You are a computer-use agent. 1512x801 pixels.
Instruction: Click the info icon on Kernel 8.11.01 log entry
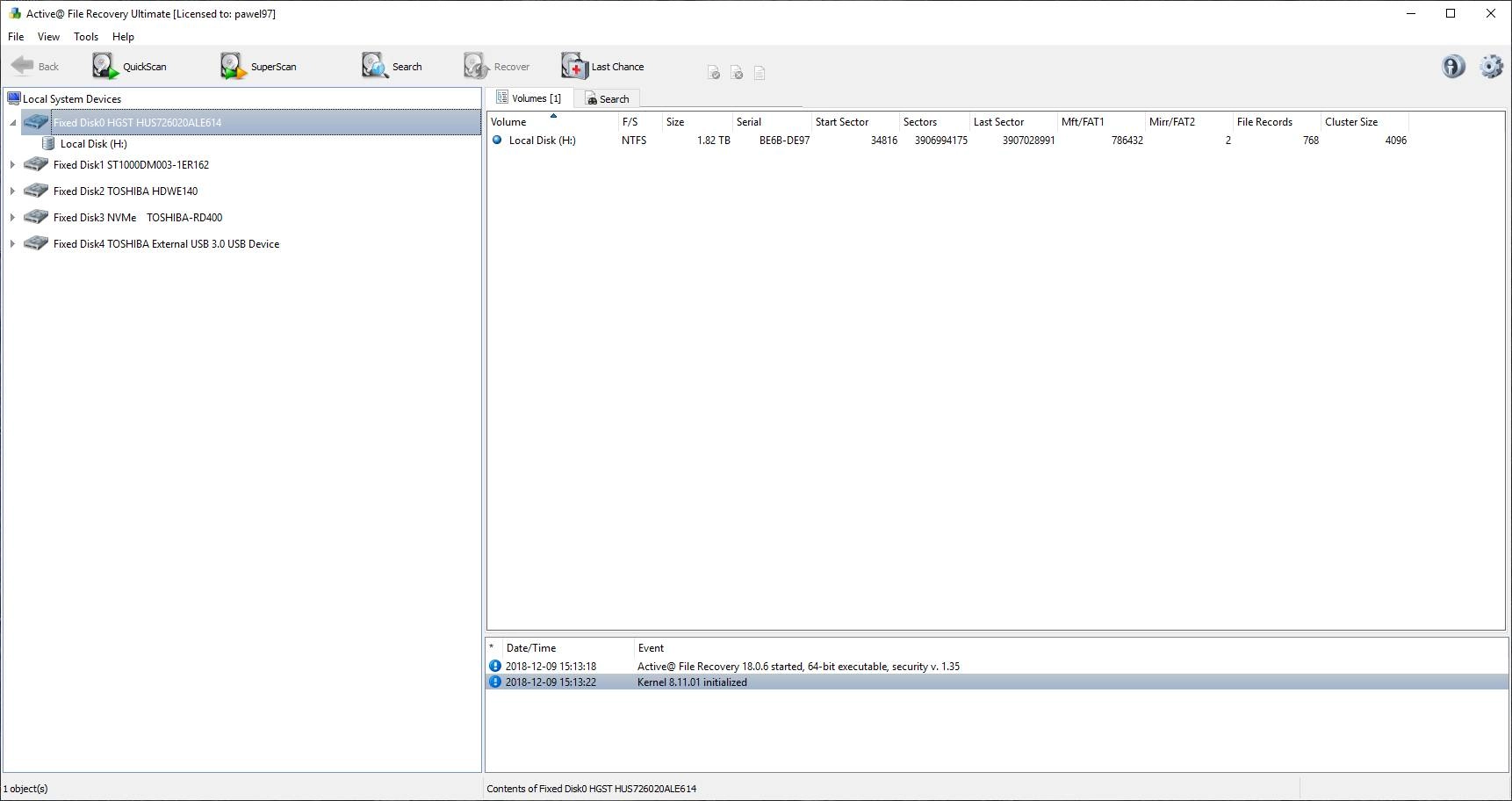click(x=495, y=682)
